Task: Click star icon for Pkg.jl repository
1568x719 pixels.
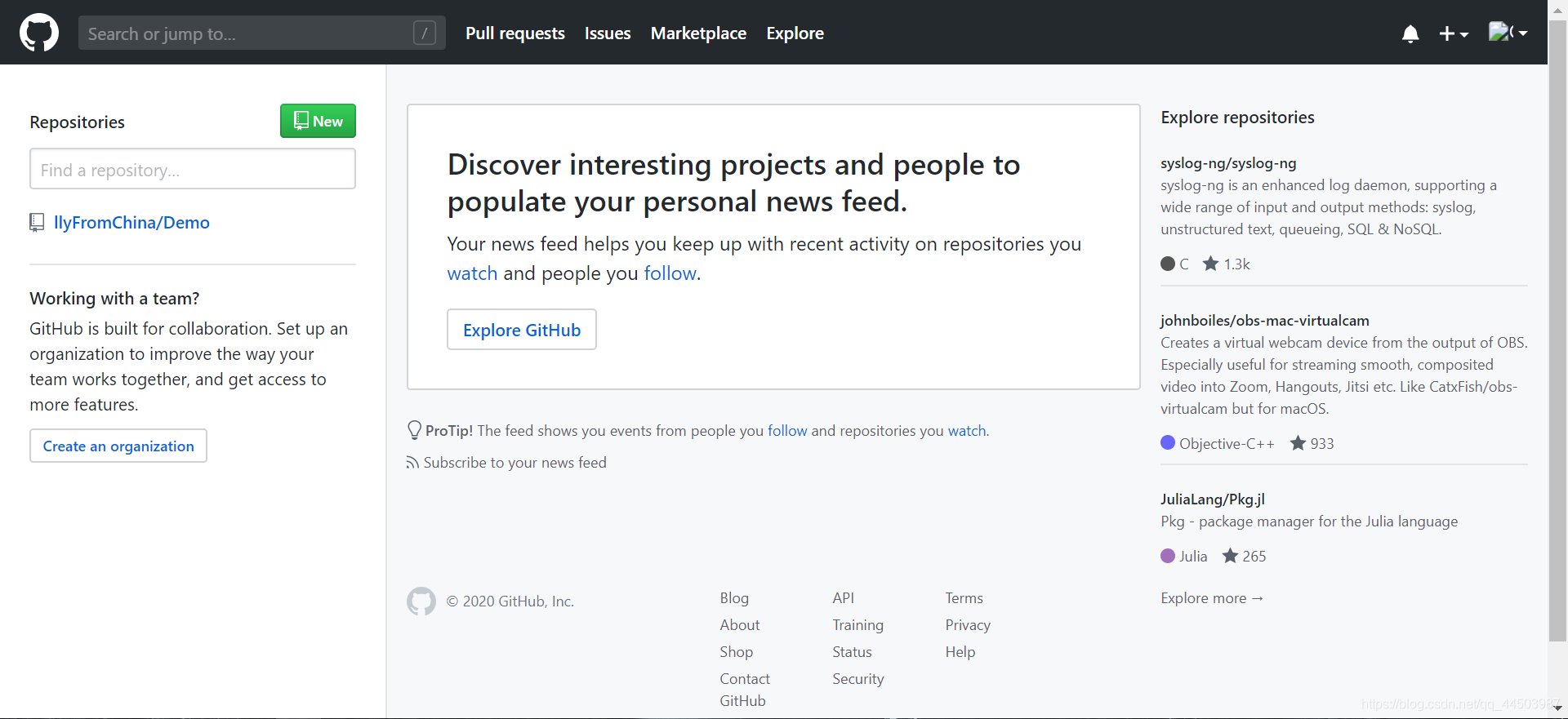Action: point(1230,556)
